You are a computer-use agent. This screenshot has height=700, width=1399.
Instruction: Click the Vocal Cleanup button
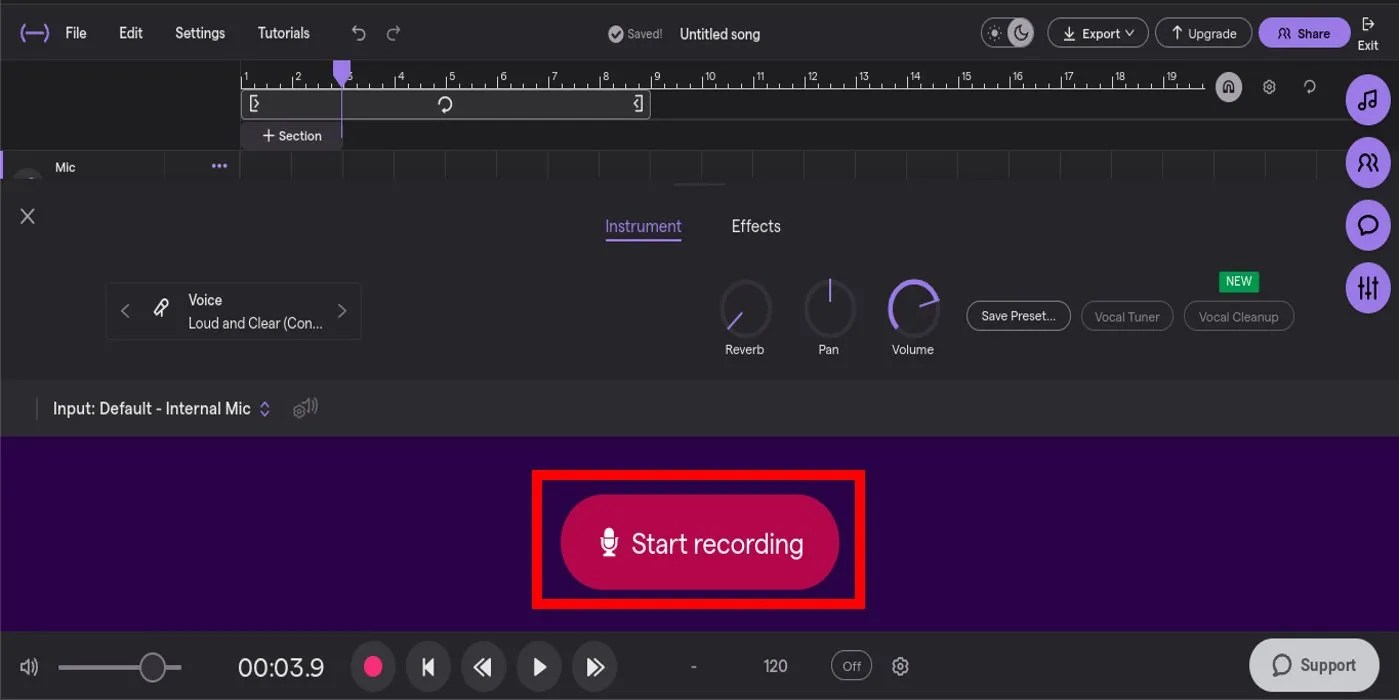(x=1238, y=316)
